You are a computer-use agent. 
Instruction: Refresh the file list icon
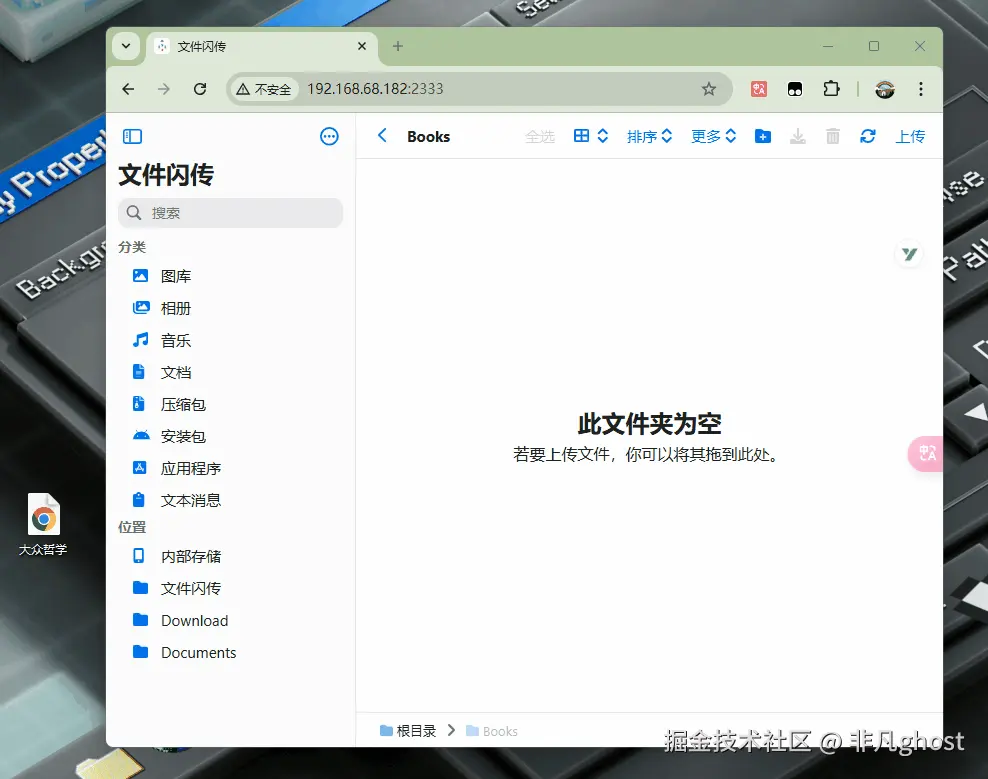(868, 136)
